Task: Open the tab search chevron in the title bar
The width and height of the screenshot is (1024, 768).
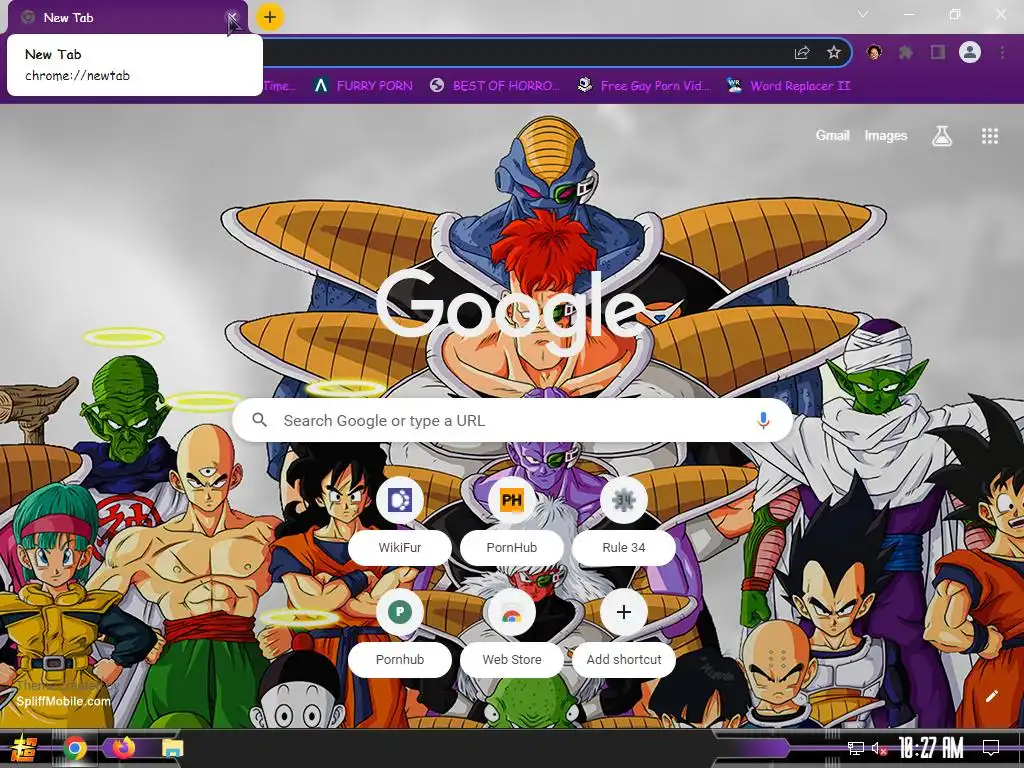Action: [x=863, y=14]
